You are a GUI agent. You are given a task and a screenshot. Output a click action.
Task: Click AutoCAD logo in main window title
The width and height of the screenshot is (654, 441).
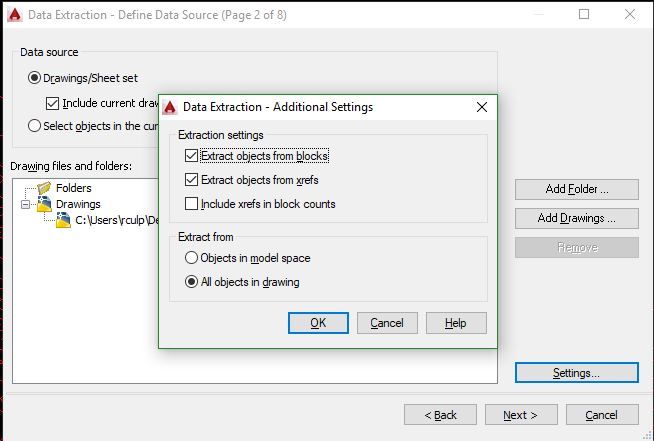tap(15, 15)
